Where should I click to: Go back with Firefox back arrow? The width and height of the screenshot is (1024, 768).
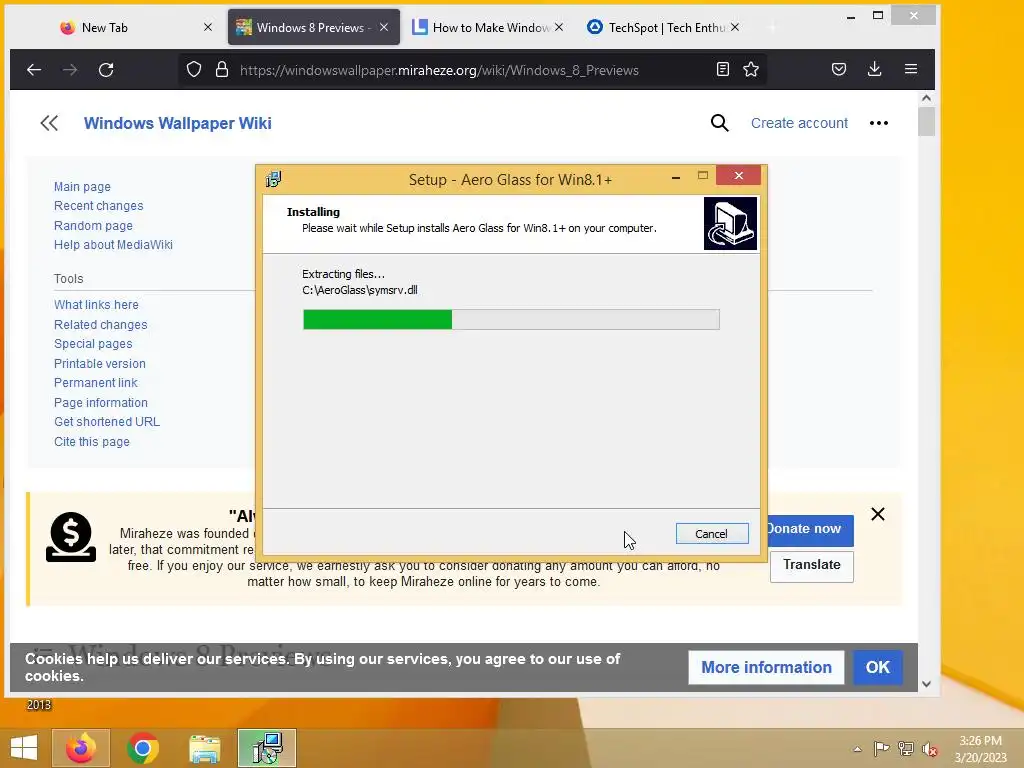point(34,70)
